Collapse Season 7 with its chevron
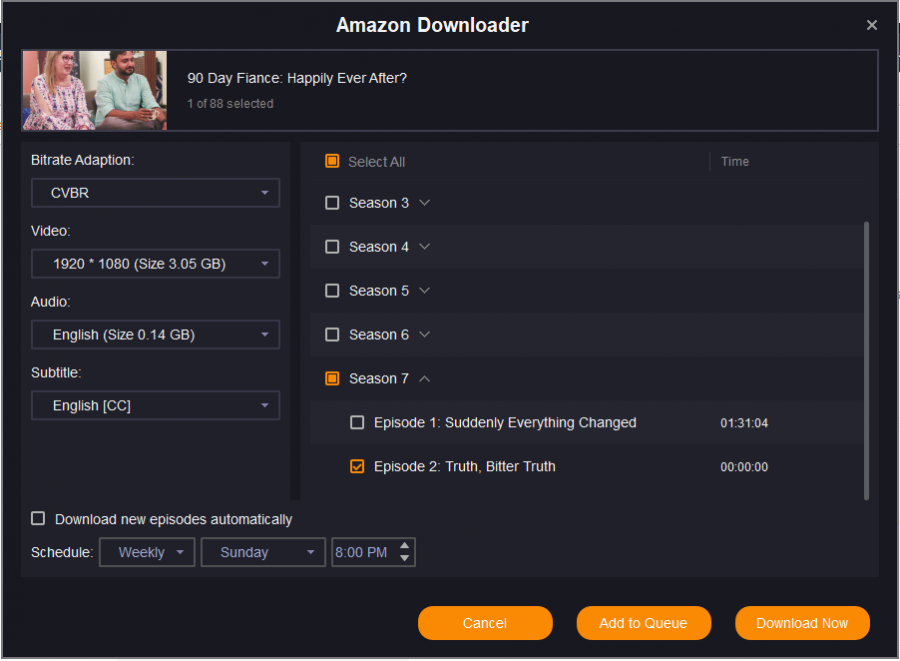 point(424,379)
